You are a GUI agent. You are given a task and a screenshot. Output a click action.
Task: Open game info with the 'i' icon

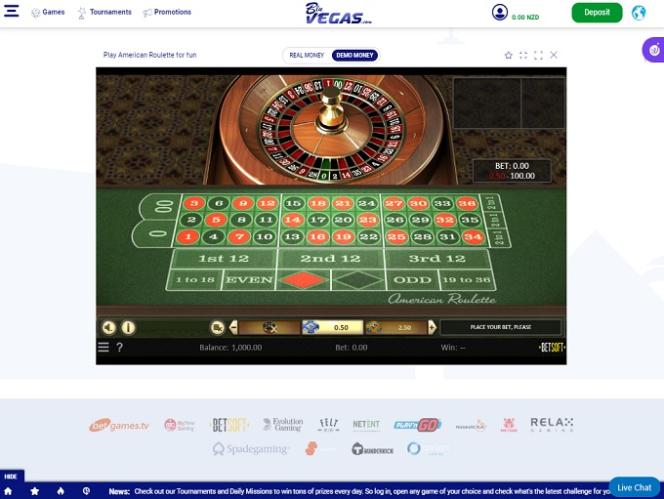tap(128, 327)
